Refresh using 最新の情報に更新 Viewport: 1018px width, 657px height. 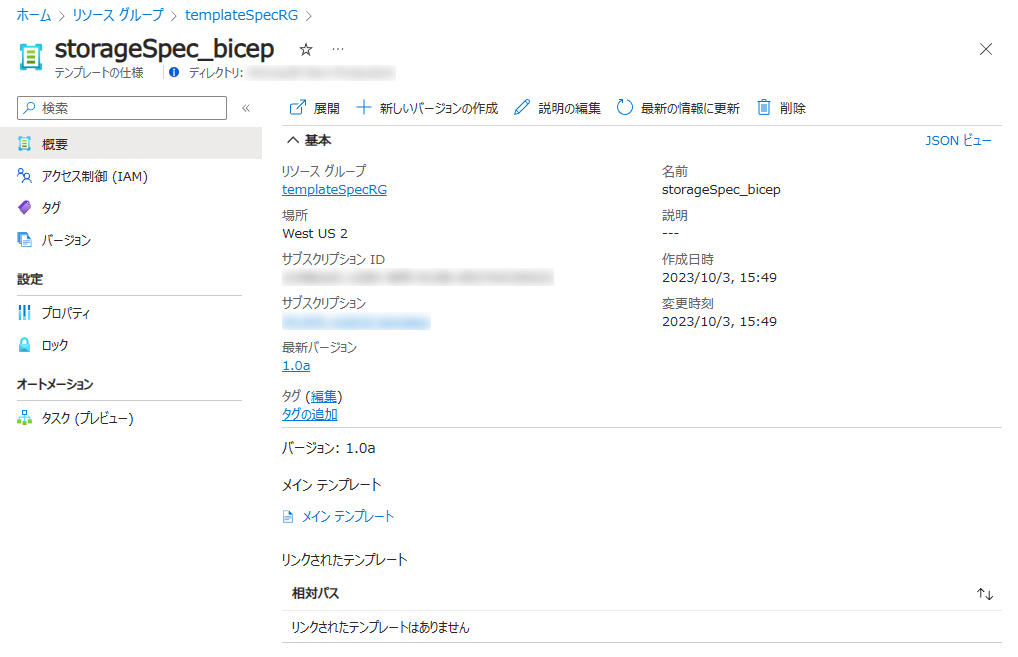tap(678, 108)
